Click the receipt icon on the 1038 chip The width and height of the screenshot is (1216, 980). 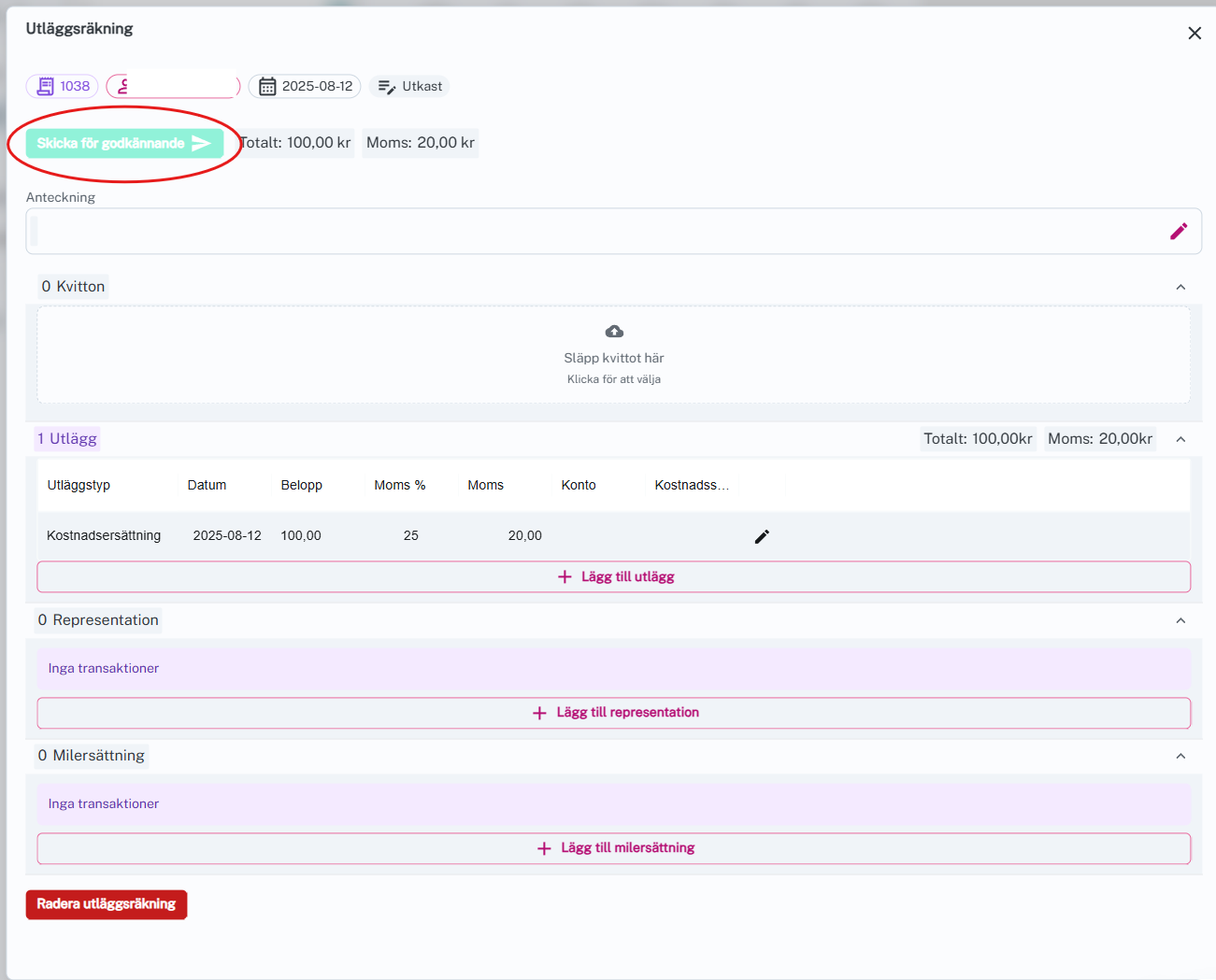pyautogui.click(x=45, y=87)
